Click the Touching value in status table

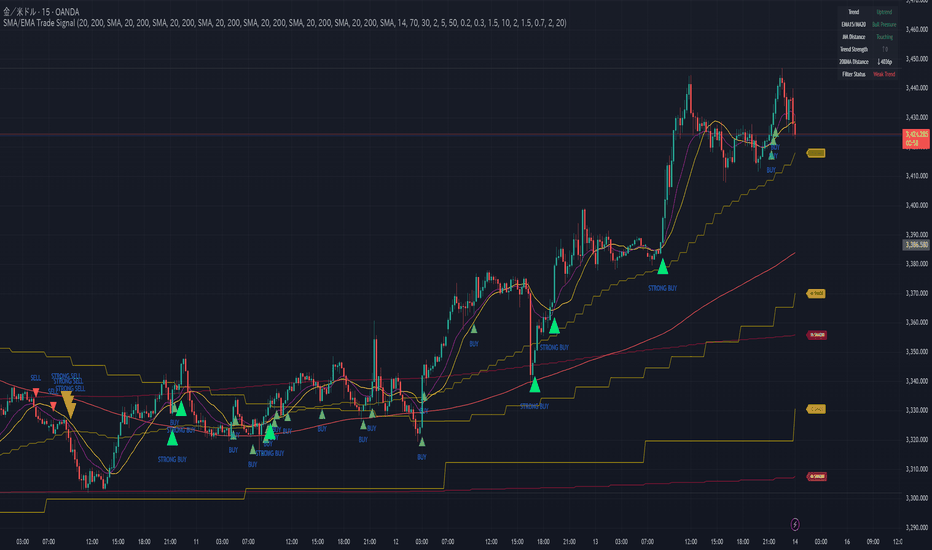click(884, 37)
